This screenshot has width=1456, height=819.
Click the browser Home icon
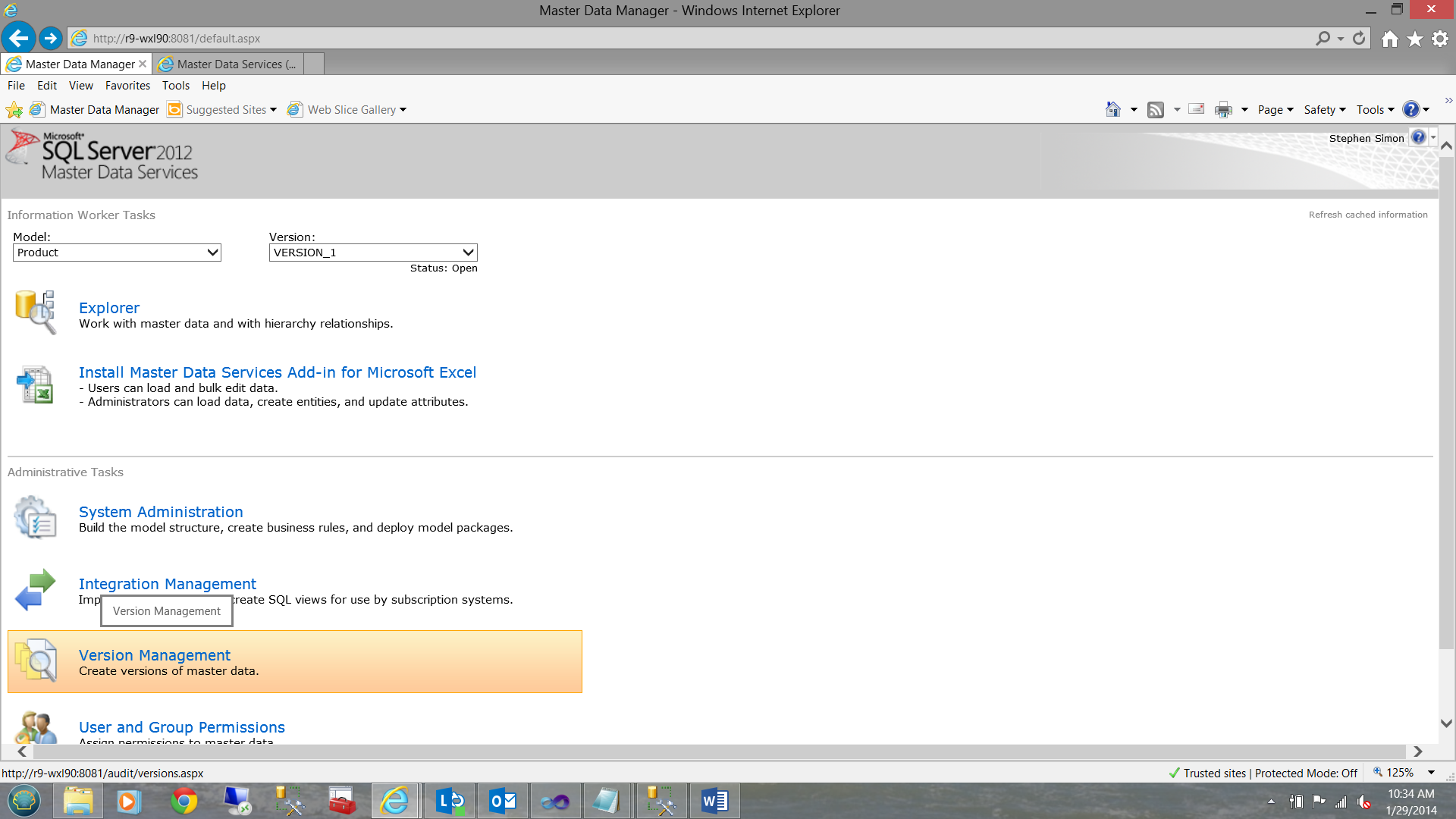click(x=1389, y=39)
